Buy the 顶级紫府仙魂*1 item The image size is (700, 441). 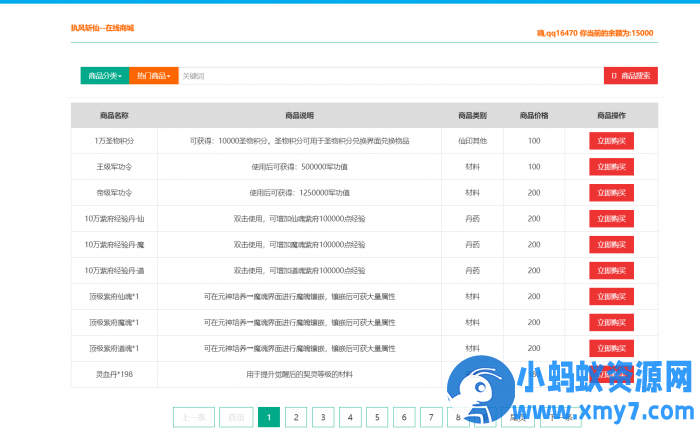611,297
